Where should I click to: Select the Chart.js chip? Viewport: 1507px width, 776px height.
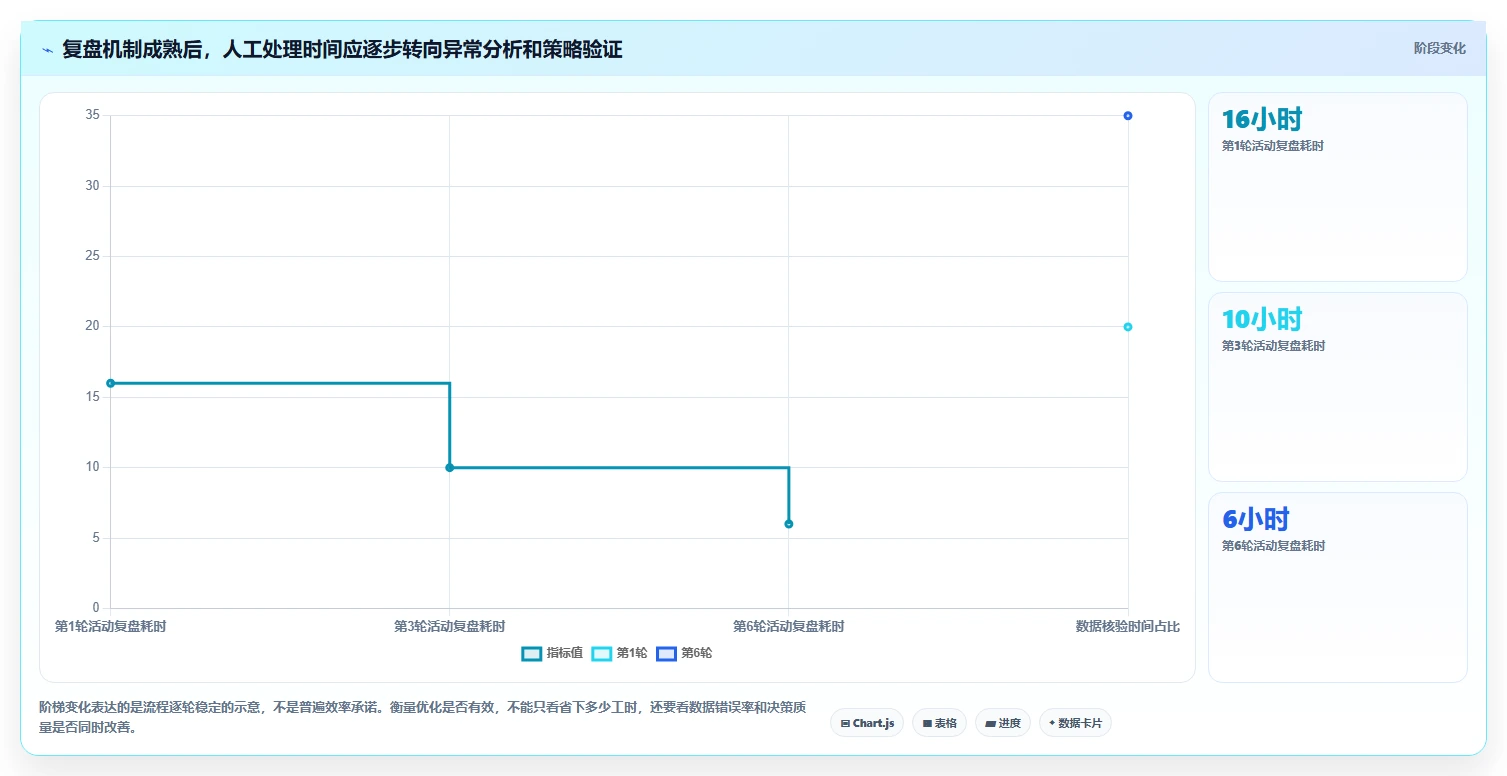867,723
